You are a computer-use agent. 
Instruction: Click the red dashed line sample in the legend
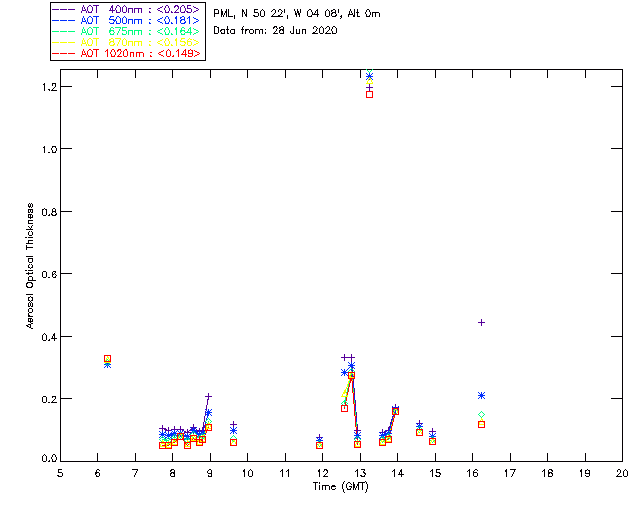[x=64, y=53]
